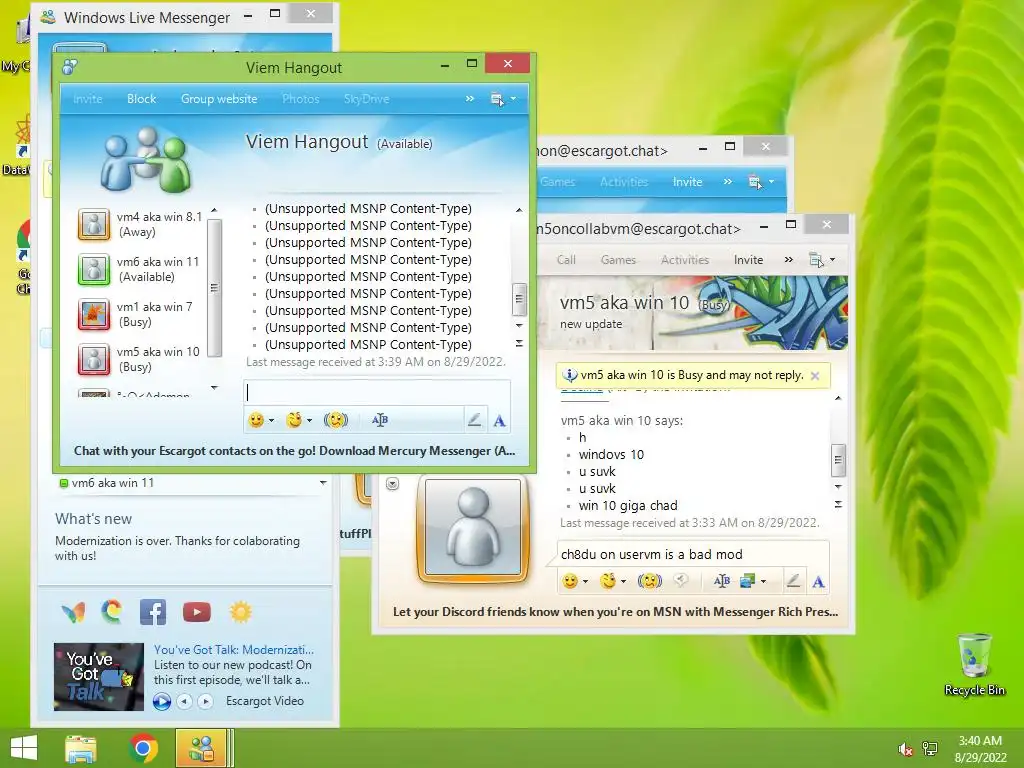
Task: Click Invite in Viem Hangout toolbar
Action: [88, 99]
